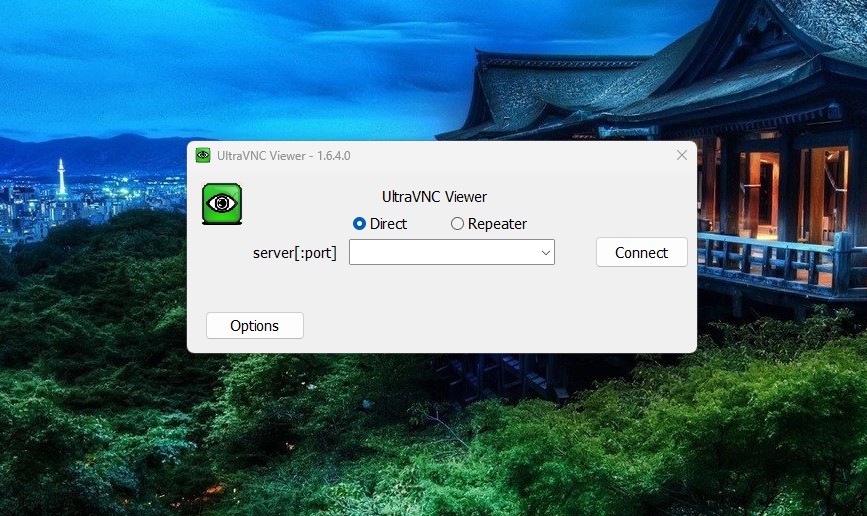Click the "UltraVNC Viewer" heading text
Image resolution: width=867 pixels, height=516 pixels.
pos(434,197)
